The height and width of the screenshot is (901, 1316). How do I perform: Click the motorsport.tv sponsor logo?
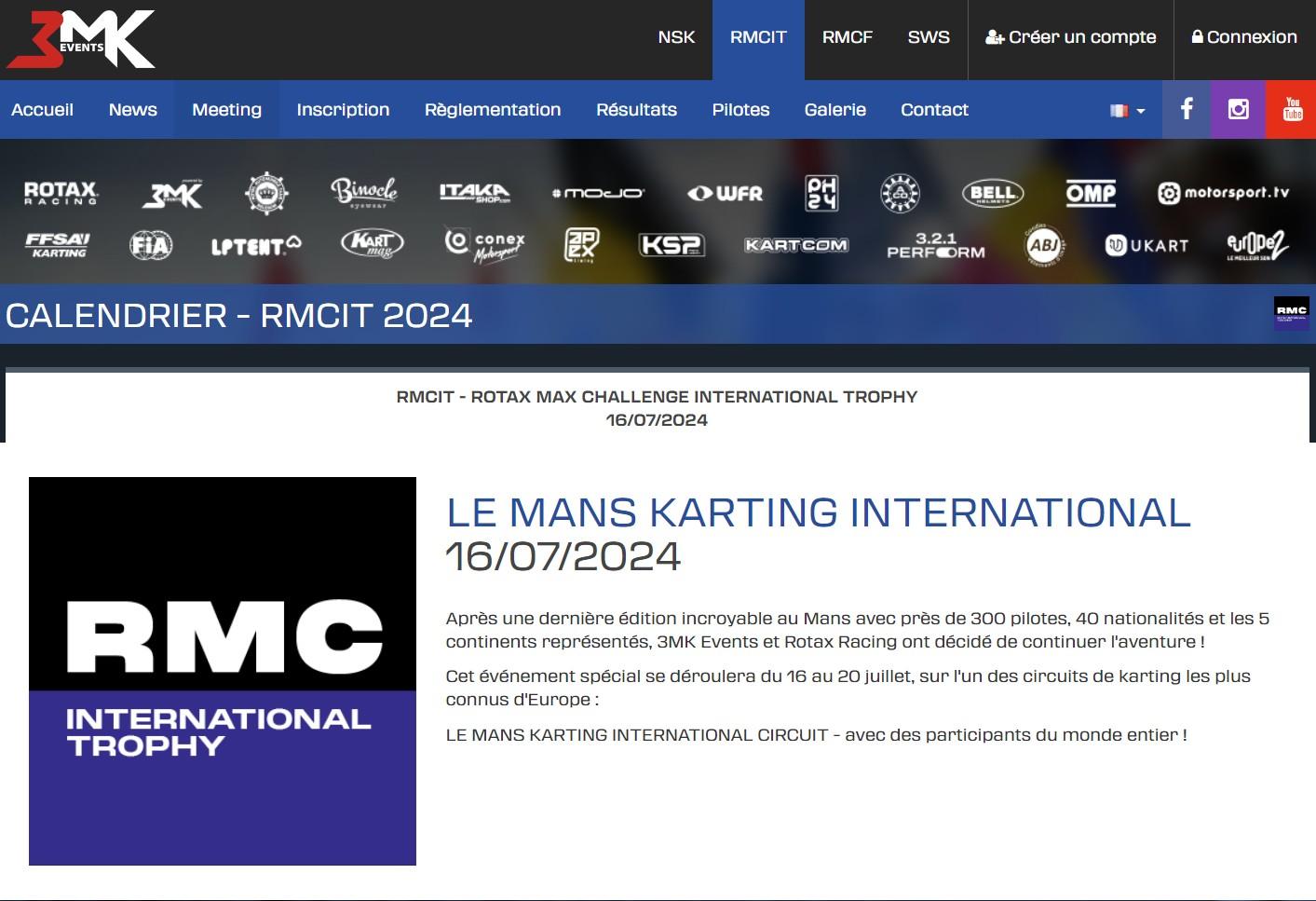(1224, 193)
